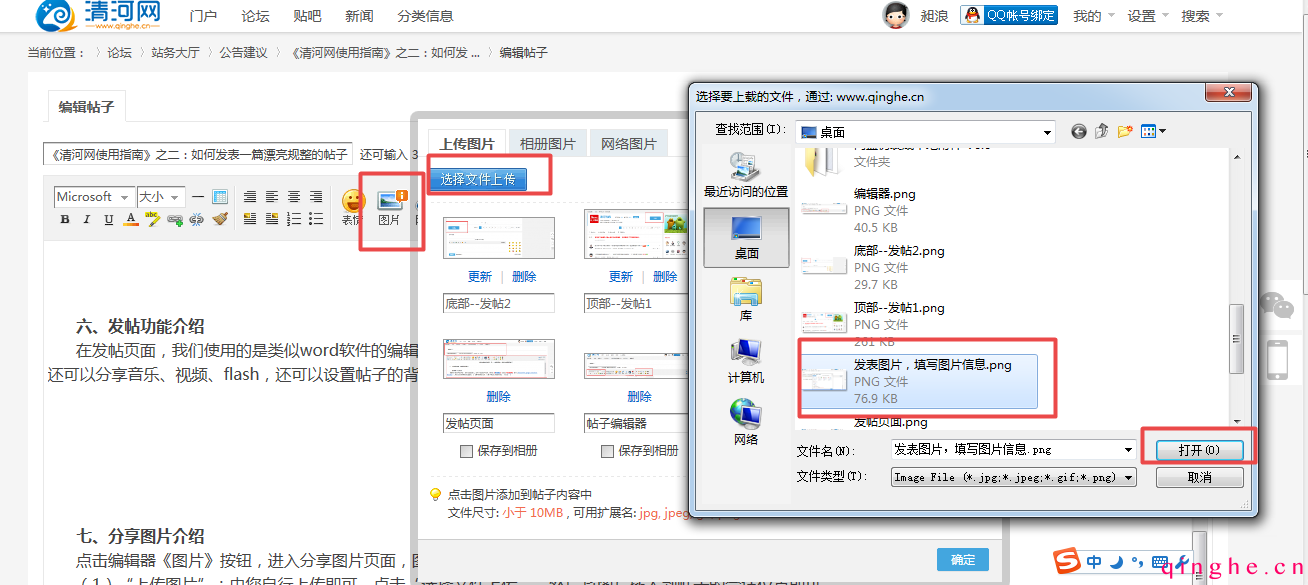Create new folder in file dialog
The image size is (1308, 585).
(x=1125, y=131)
